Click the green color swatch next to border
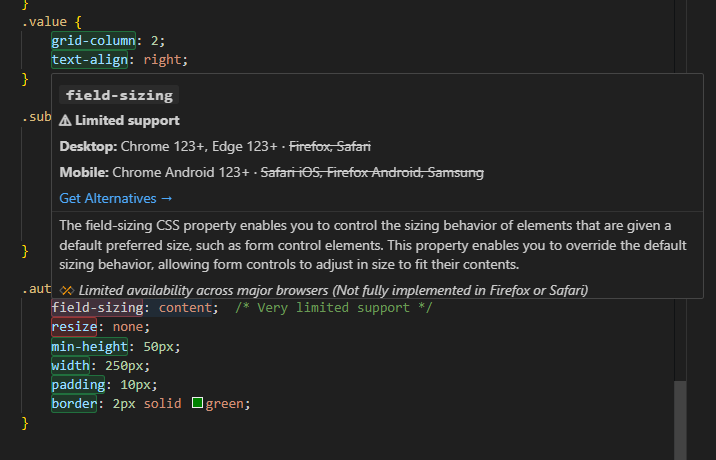The height and width of the screenshot is (460, 716). point(197,403)
